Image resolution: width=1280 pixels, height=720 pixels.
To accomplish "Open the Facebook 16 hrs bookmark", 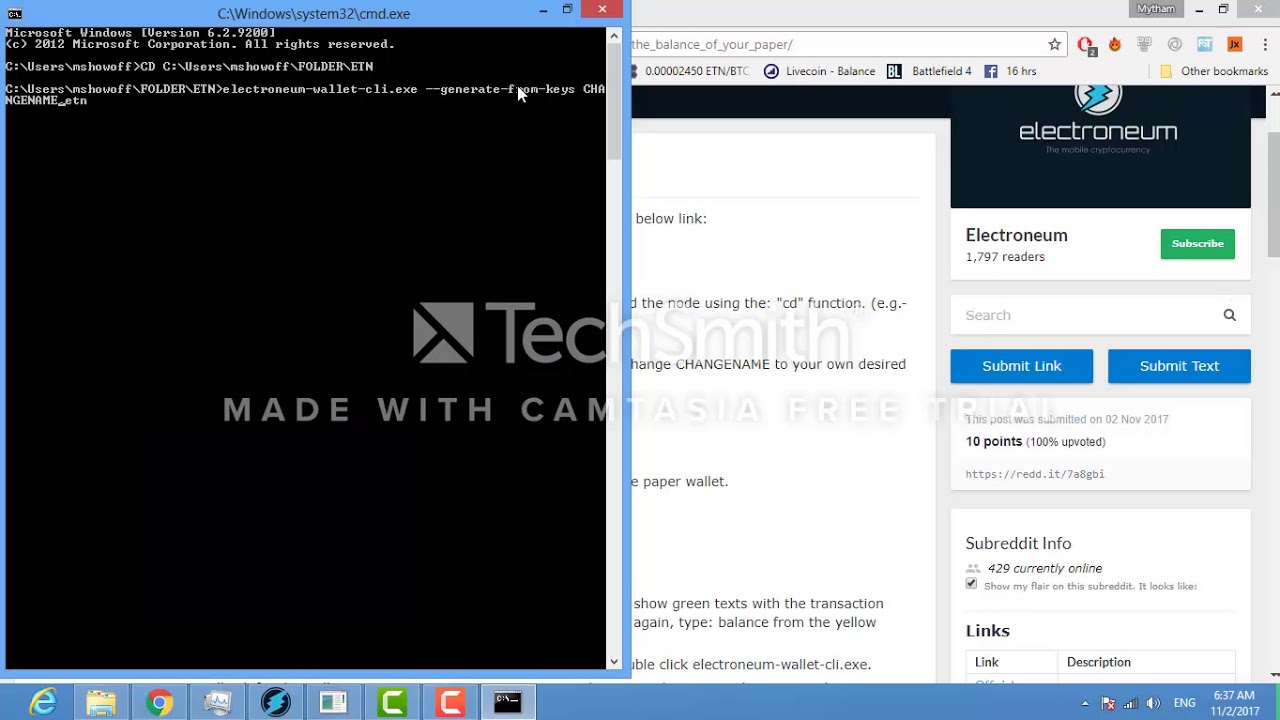I will pos(1010,71).
